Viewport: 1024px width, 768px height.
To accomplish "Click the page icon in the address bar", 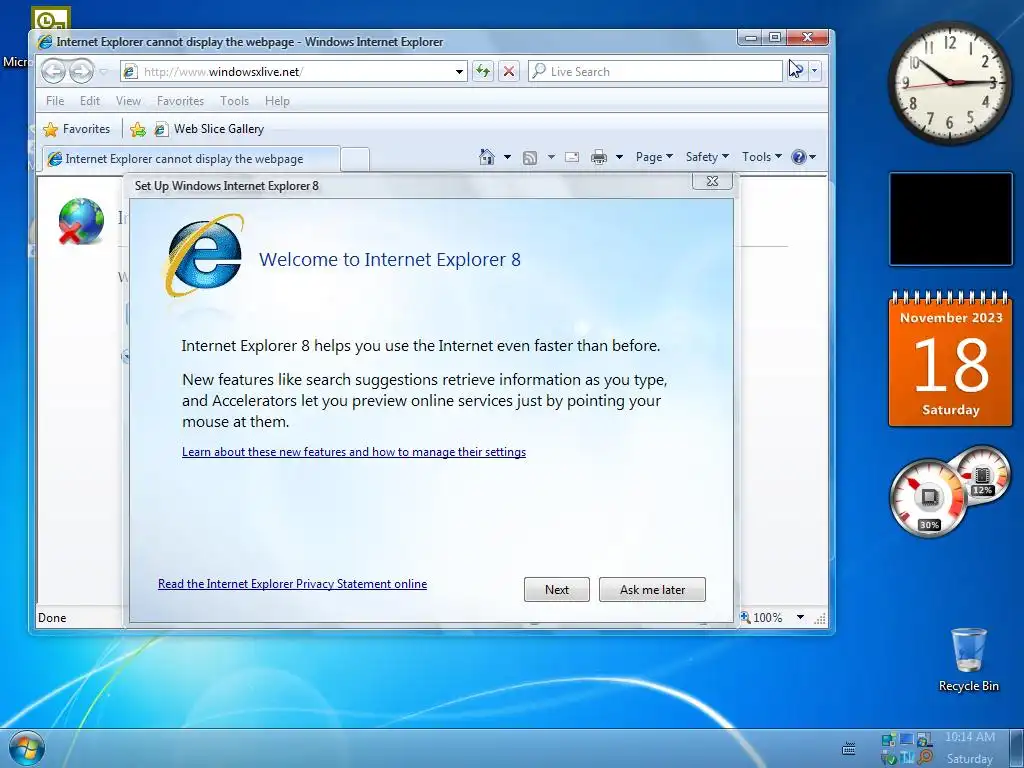I will 130,71.
